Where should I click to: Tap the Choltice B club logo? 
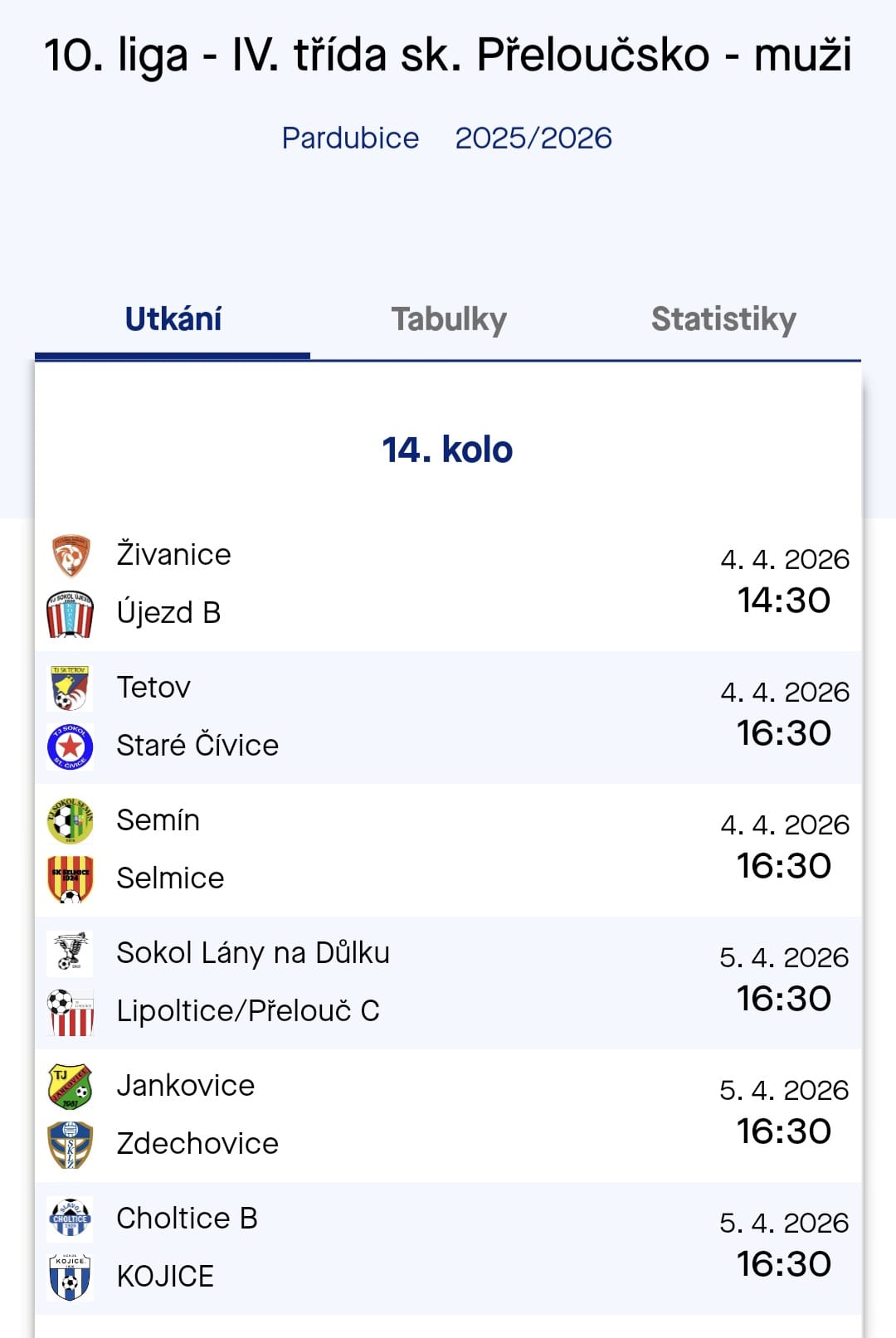tap(71, 1219)
